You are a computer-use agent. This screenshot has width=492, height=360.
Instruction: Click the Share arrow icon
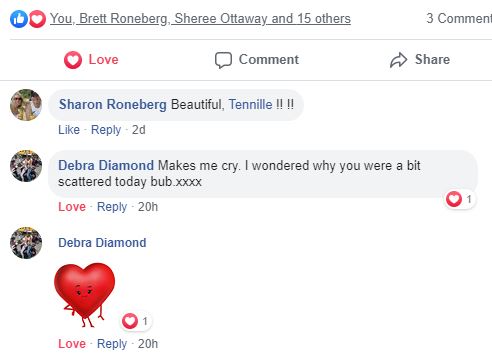click(x=398, y=60)
